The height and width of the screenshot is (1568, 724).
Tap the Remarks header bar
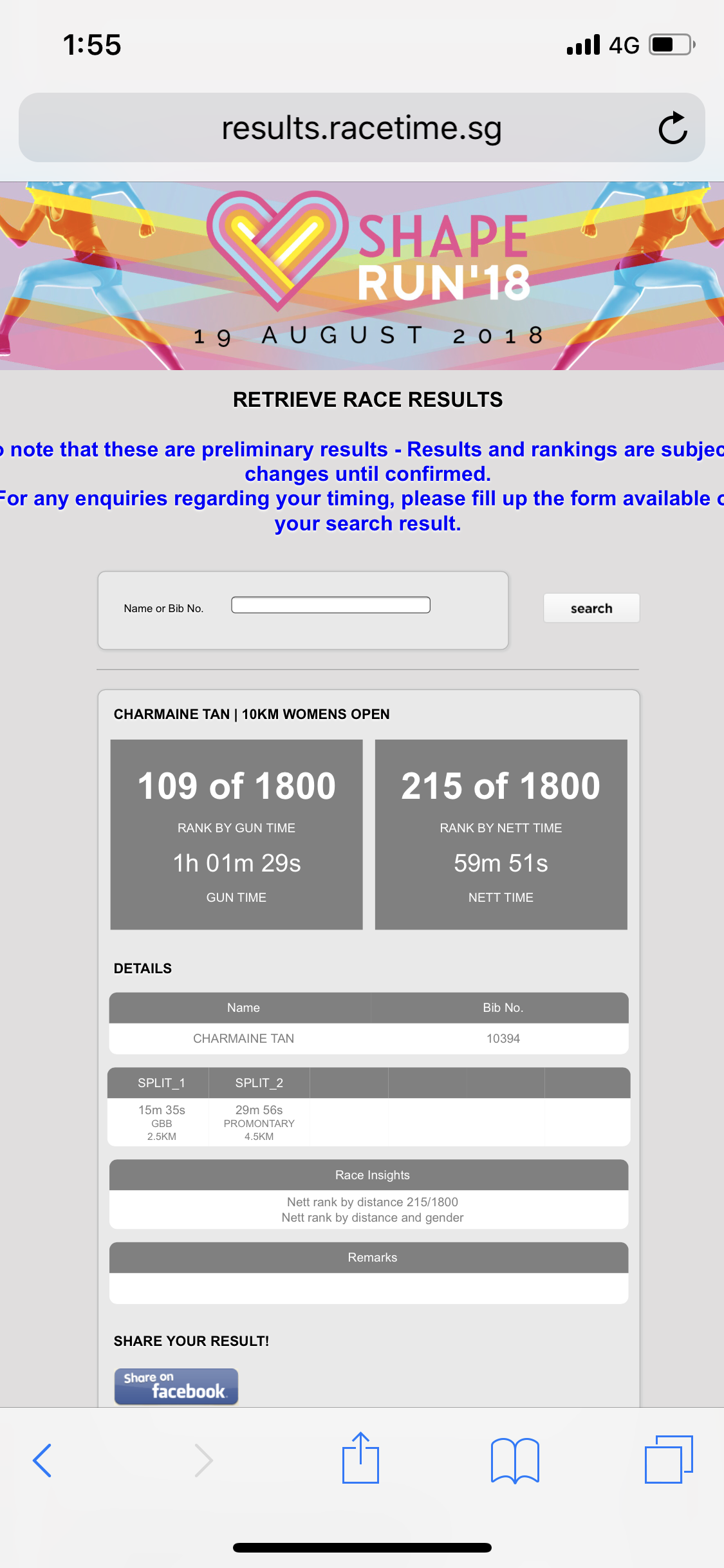click(369, 1257)
